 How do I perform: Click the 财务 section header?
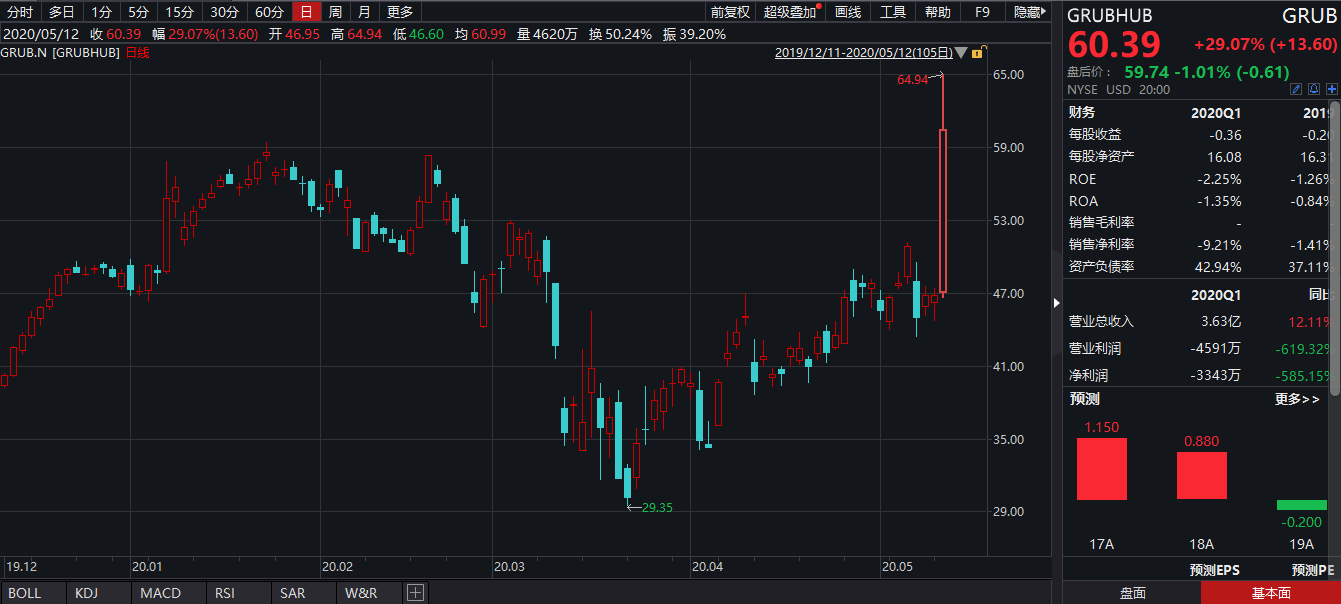pyautogui.click(x=1081, y=112)
